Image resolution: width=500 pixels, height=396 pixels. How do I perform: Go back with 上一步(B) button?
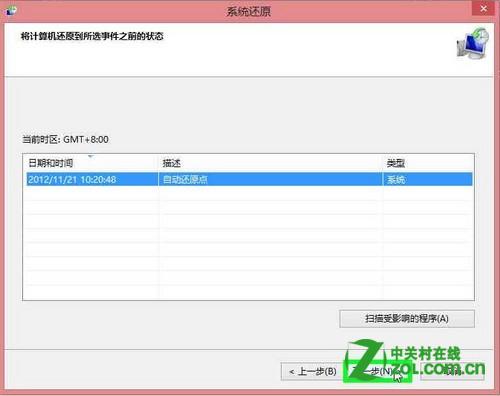pyautogui.click(x=312, y=371)
